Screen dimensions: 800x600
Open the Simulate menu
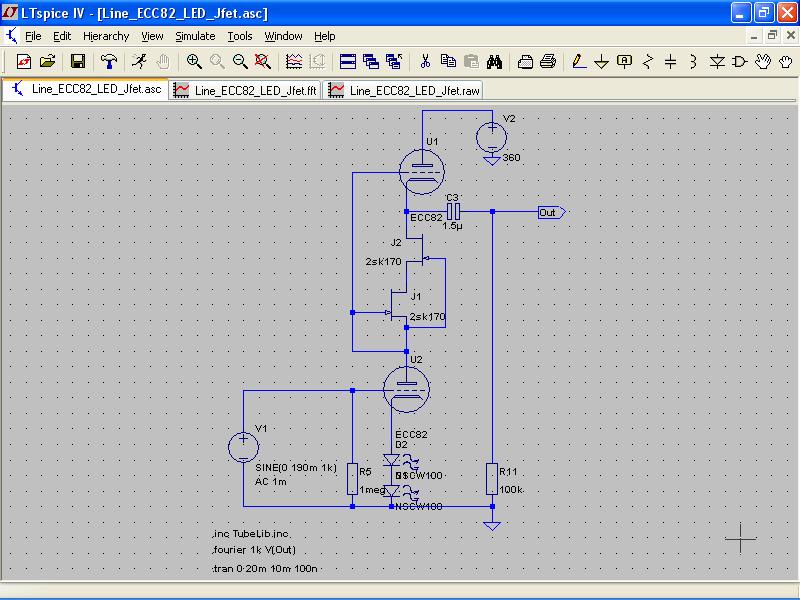pyautogui.click(x=195, y=36)
